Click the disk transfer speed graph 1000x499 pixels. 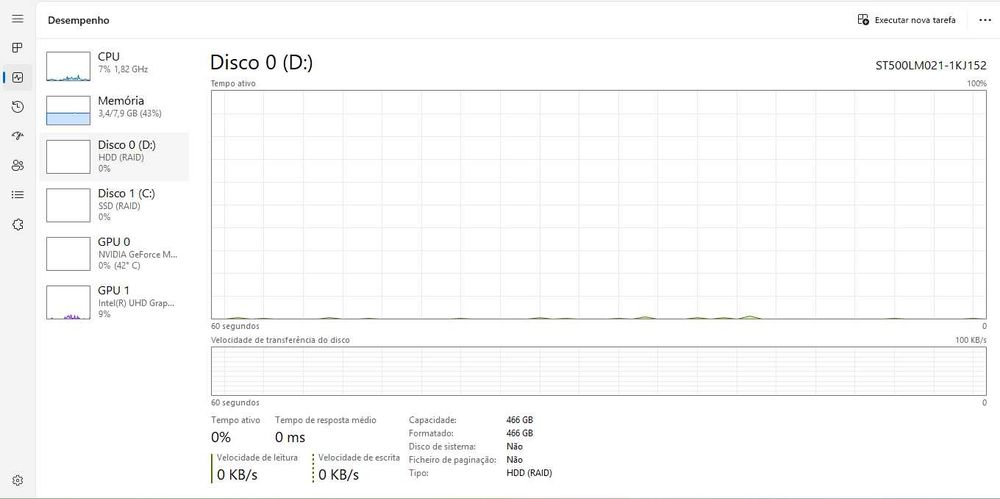click(599, 371)
